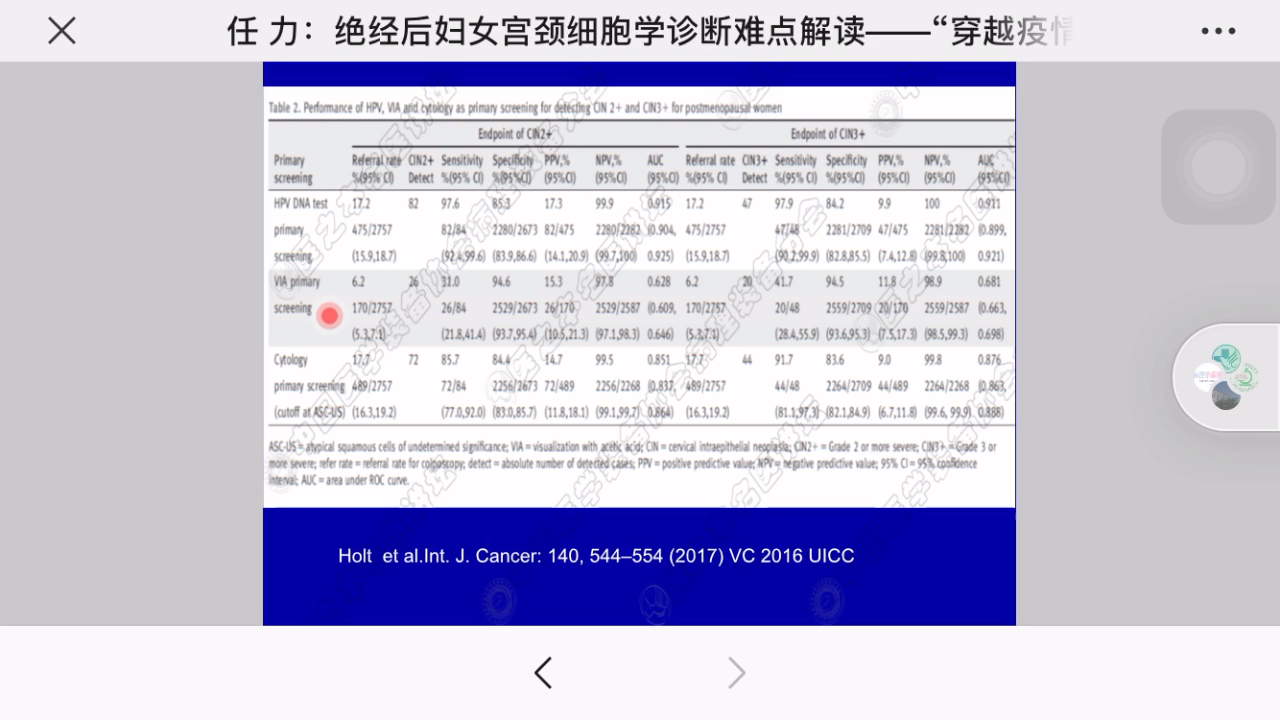
Task: Open the floating mini-program bubble
Action: pos(1228,377)
